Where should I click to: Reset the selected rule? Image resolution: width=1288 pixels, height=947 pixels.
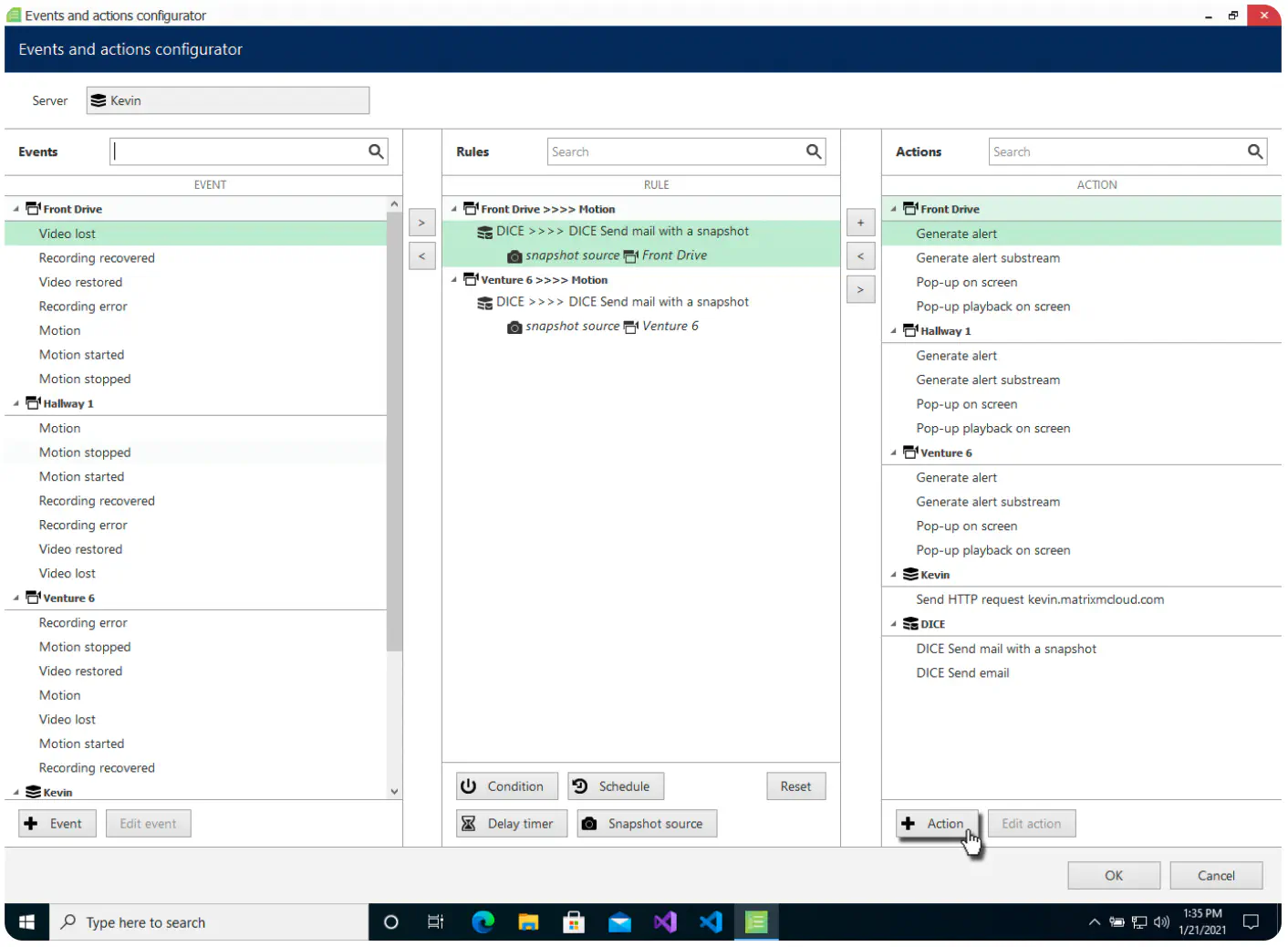(795, 786)
